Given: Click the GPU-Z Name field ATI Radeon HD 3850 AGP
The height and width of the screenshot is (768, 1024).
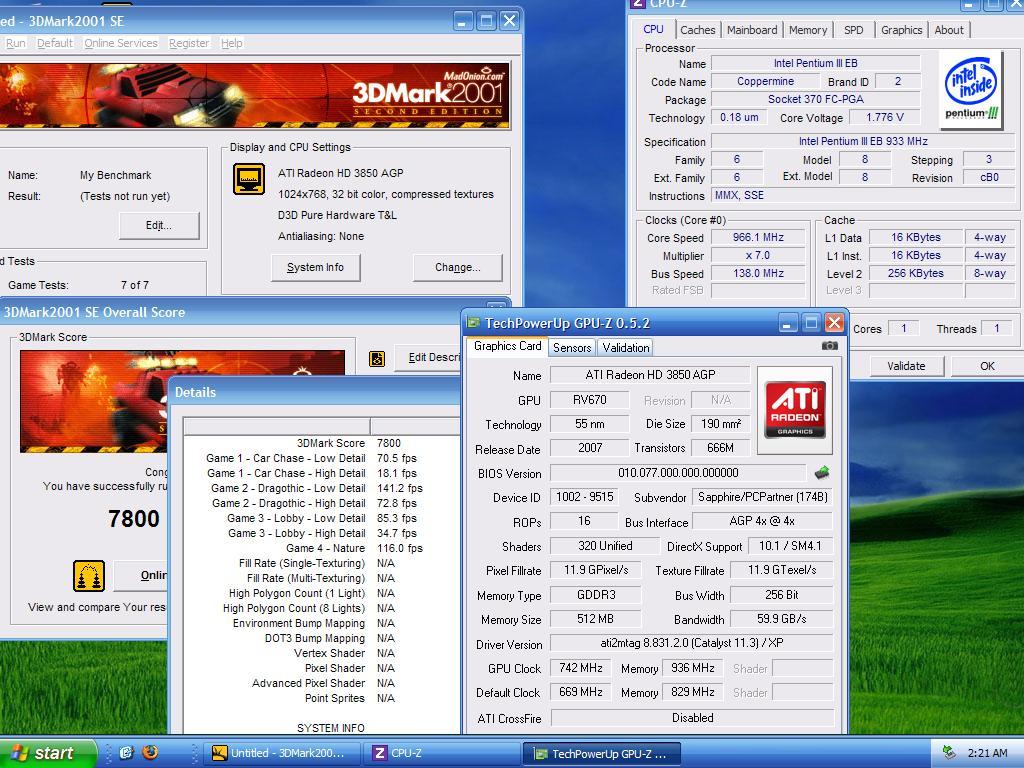Looking at the screenshot, I should [650, 375].
